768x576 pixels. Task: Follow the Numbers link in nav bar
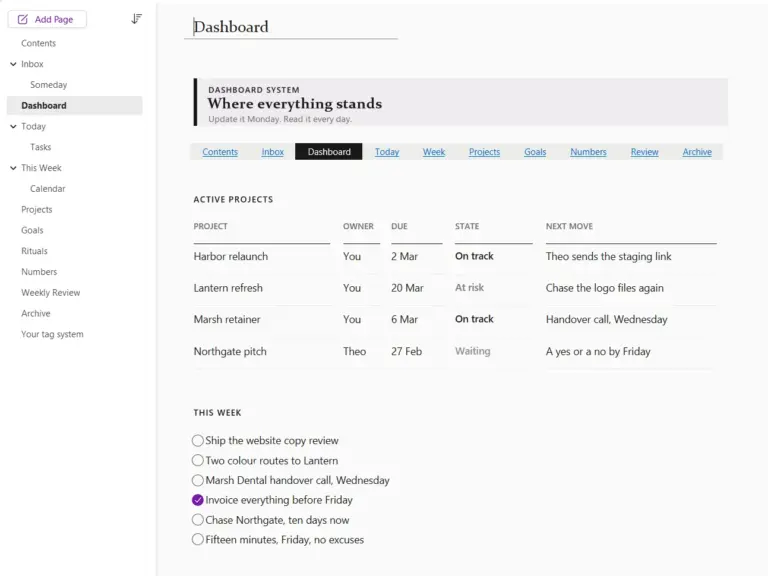[588, 152]
